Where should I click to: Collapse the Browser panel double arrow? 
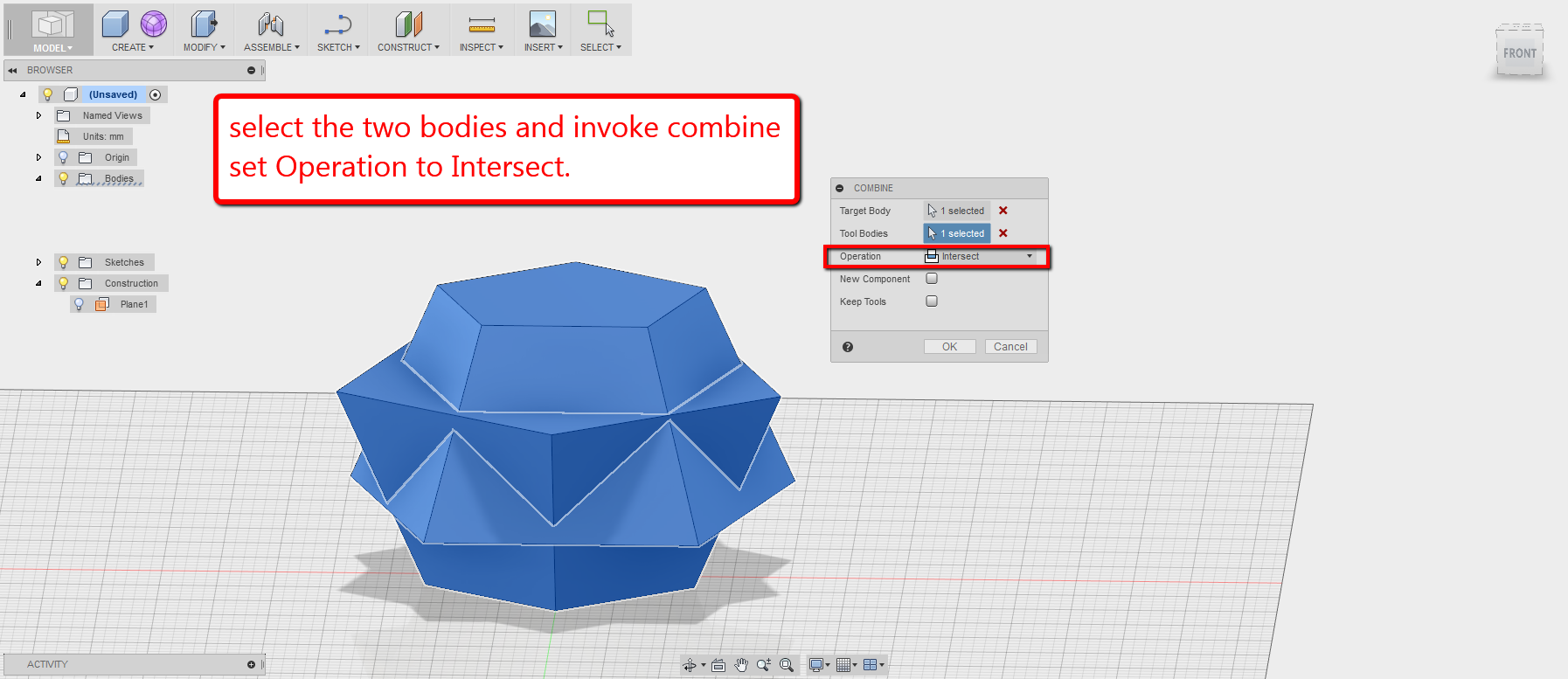(x=12, y=70)
